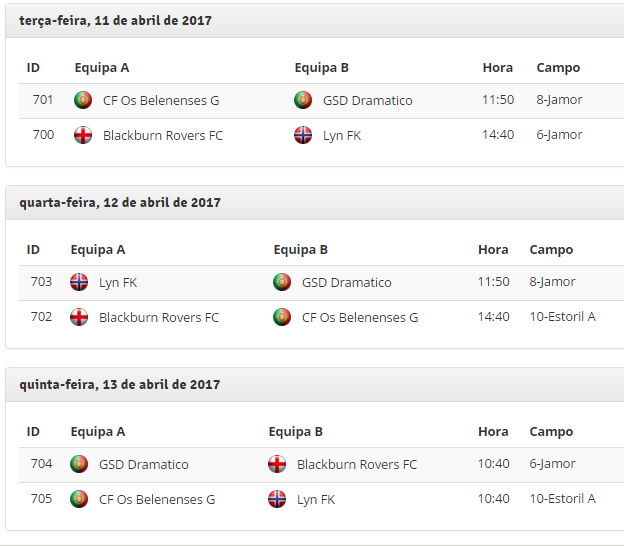Open the 8-Jamor field for match 701

tap(560, 100)
